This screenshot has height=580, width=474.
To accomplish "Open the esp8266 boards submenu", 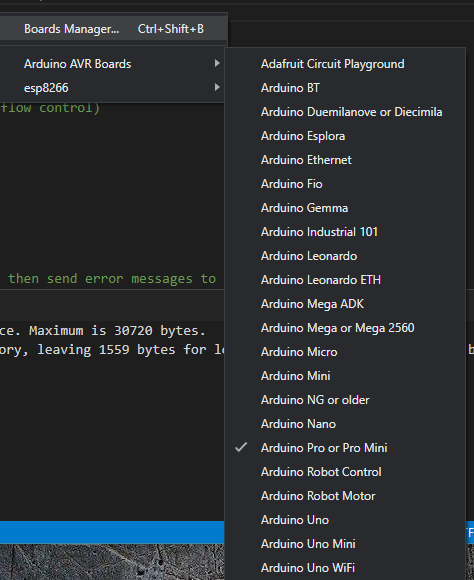I will [x=113, y=88].
